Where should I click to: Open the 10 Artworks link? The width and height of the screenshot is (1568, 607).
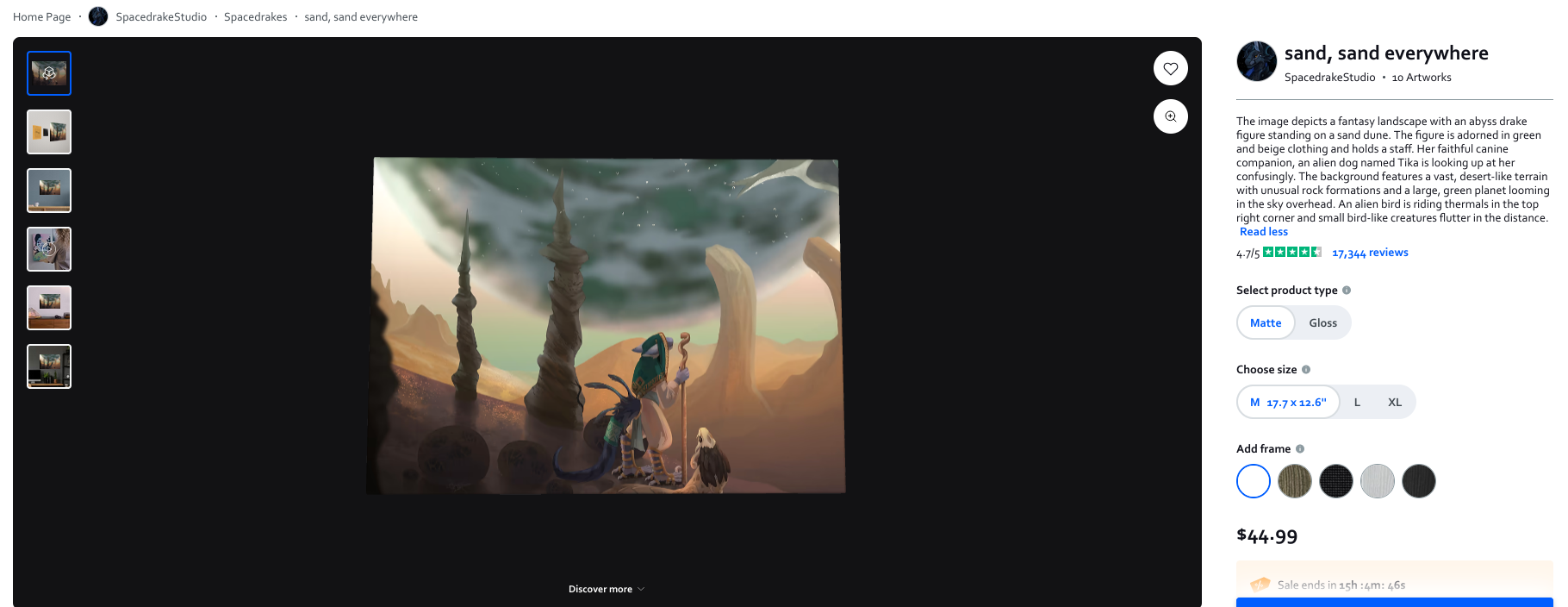pos(1422,78)
